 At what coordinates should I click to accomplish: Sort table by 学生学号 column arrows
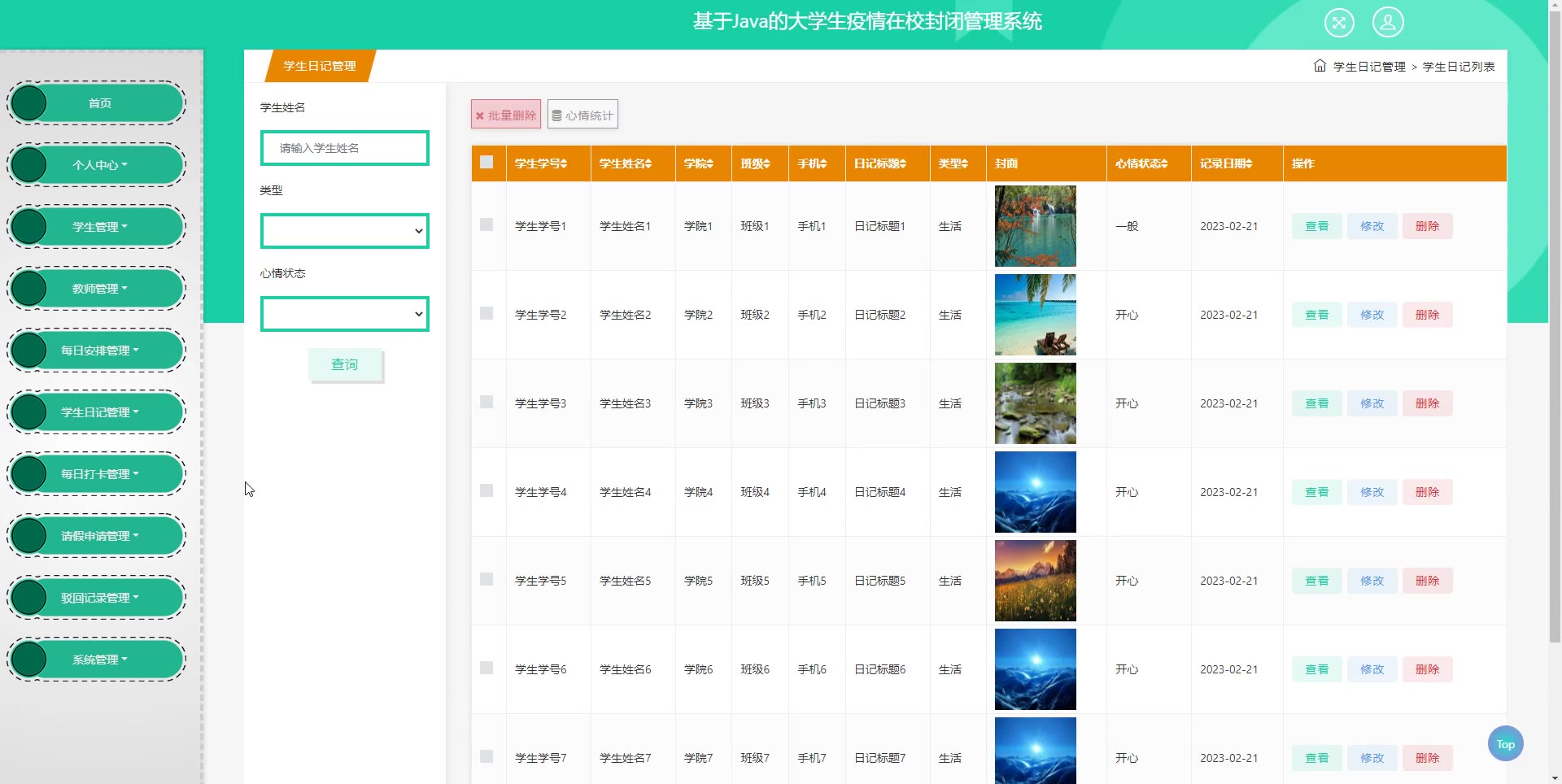click(563, 163)
